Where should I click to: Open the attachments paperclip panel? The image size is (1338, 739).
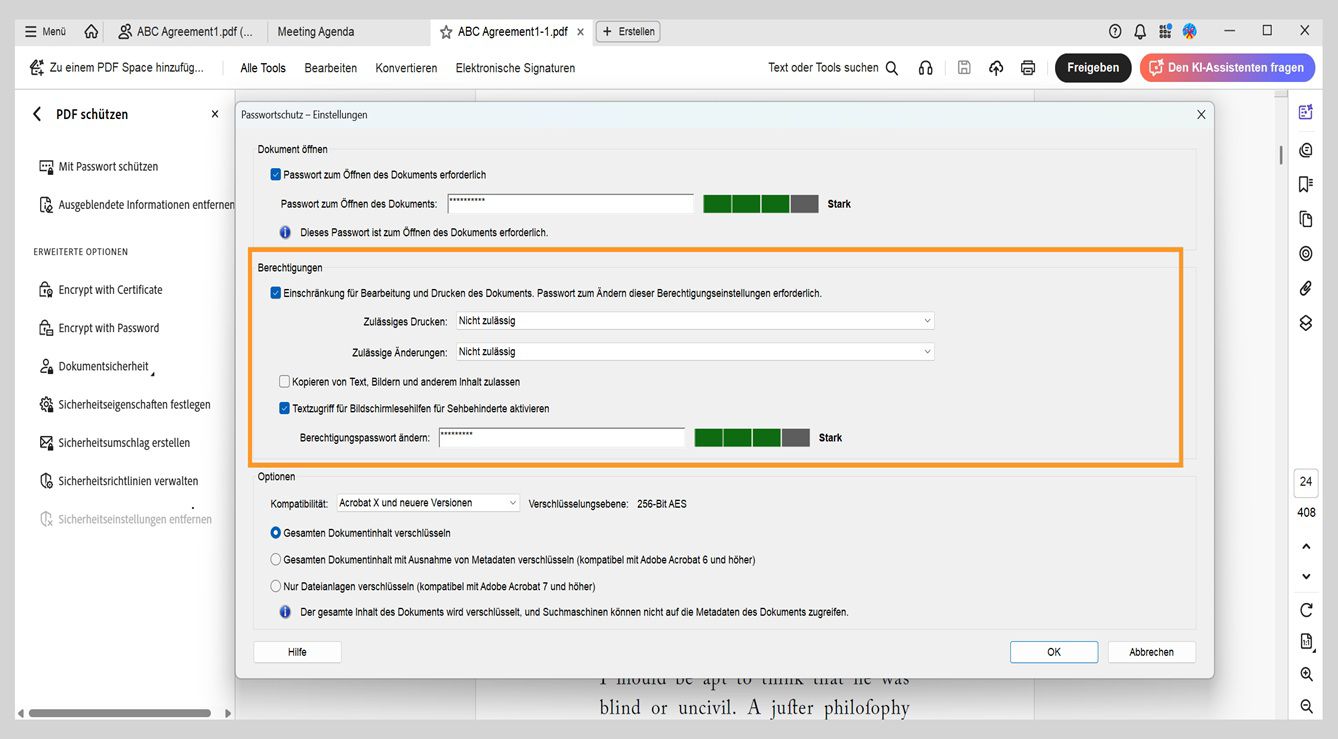[1305, 288]
